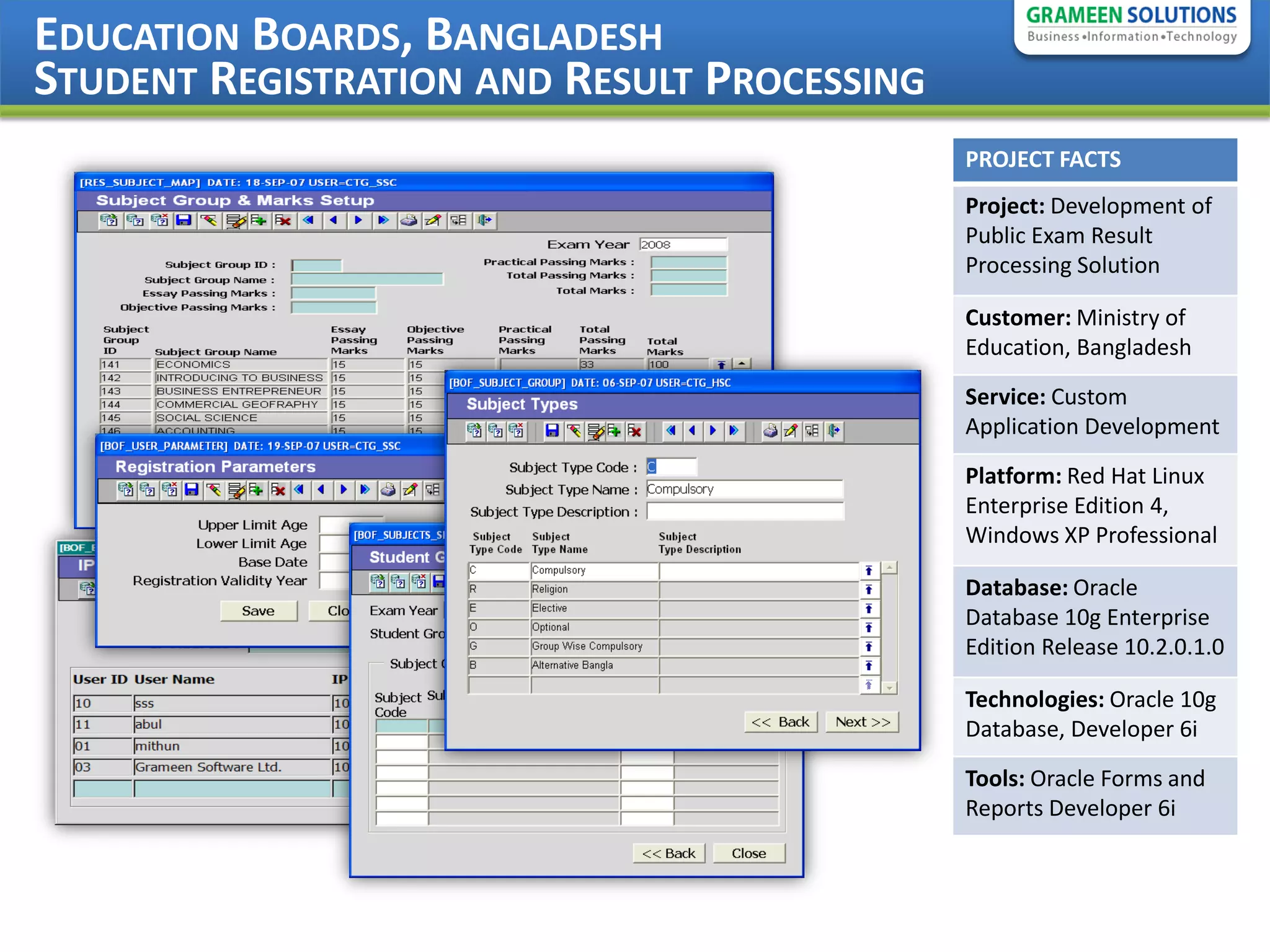Click << Back button in Student window
The height and width of the screenshot is (952, 1270).
click(669, 853)
